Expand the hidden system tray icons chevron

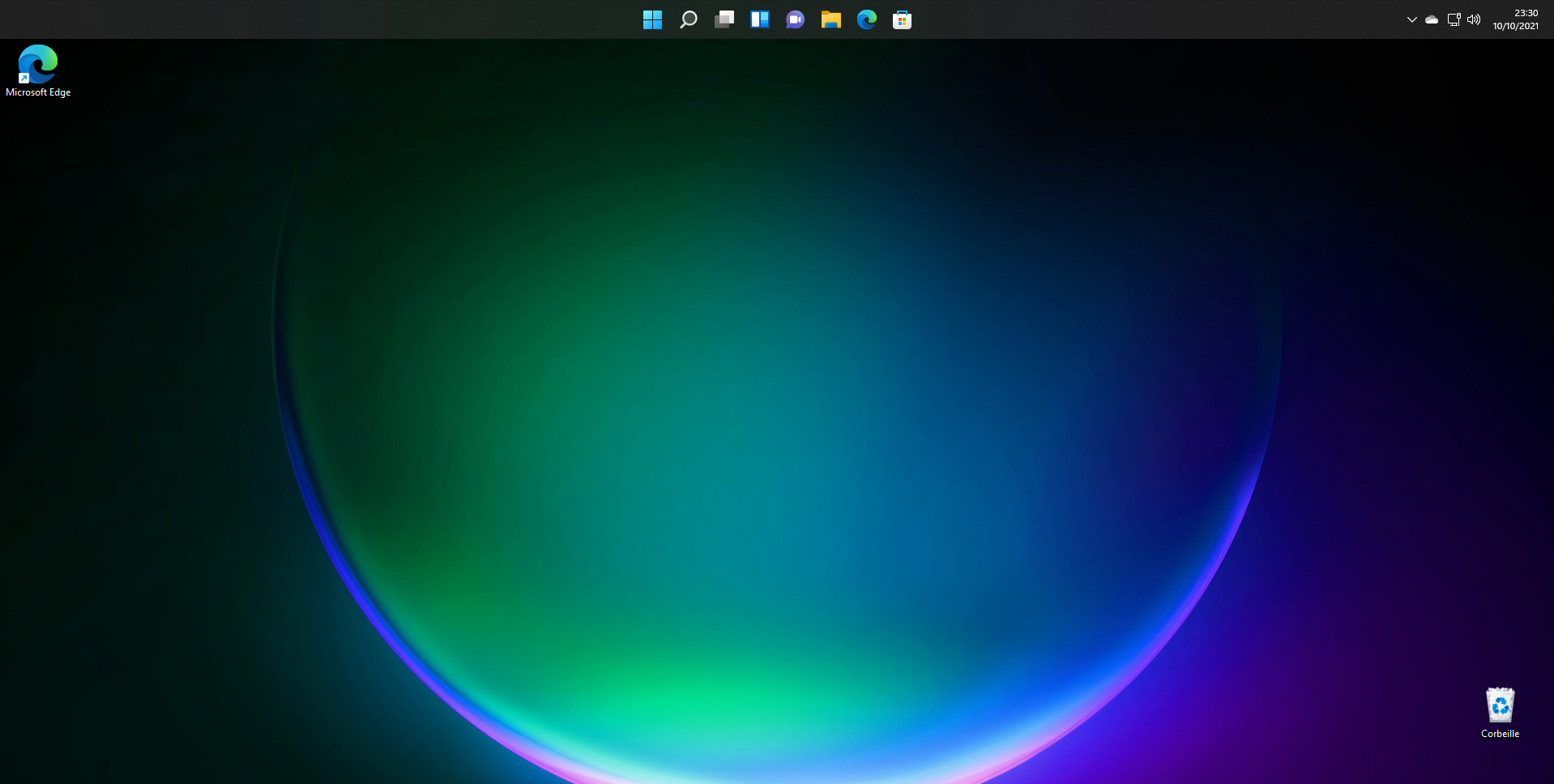(x=1411, y=19)
